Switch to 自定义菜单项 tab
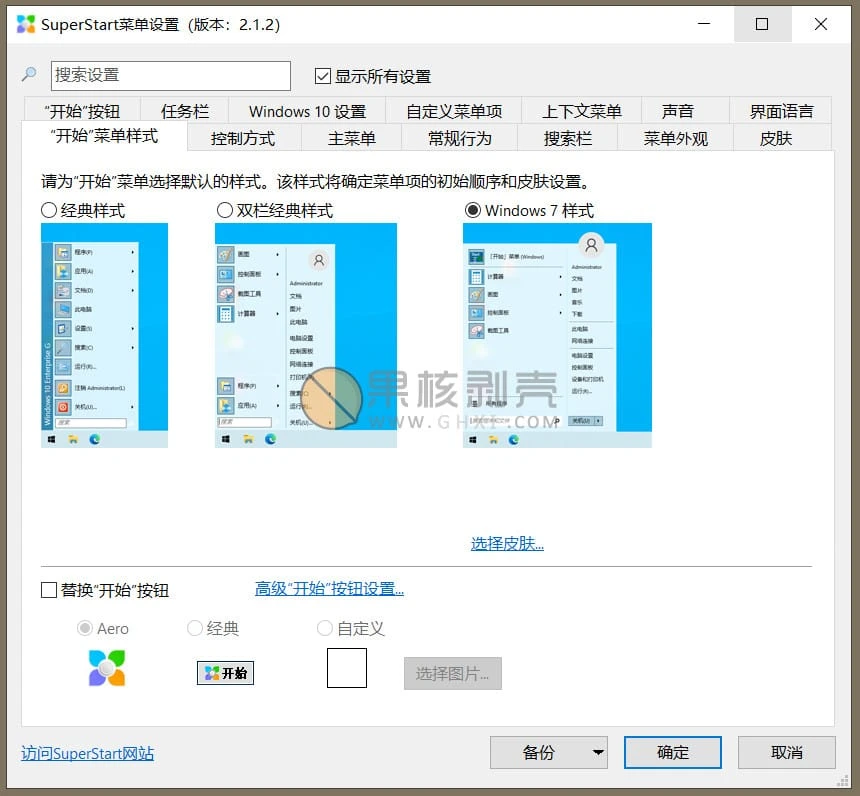This screenshot has height=796, width=860. point(454,111)
